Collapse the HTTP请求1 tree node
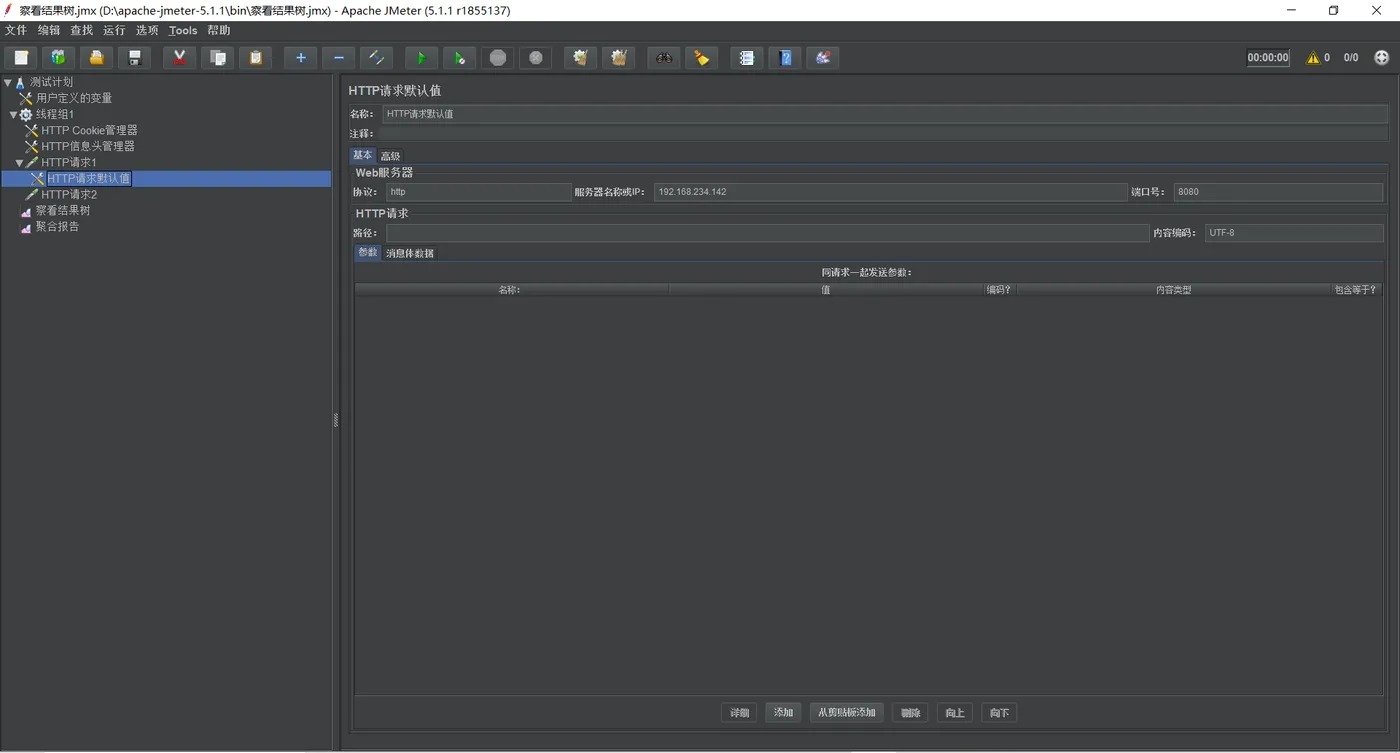 (x=19, y=162)
